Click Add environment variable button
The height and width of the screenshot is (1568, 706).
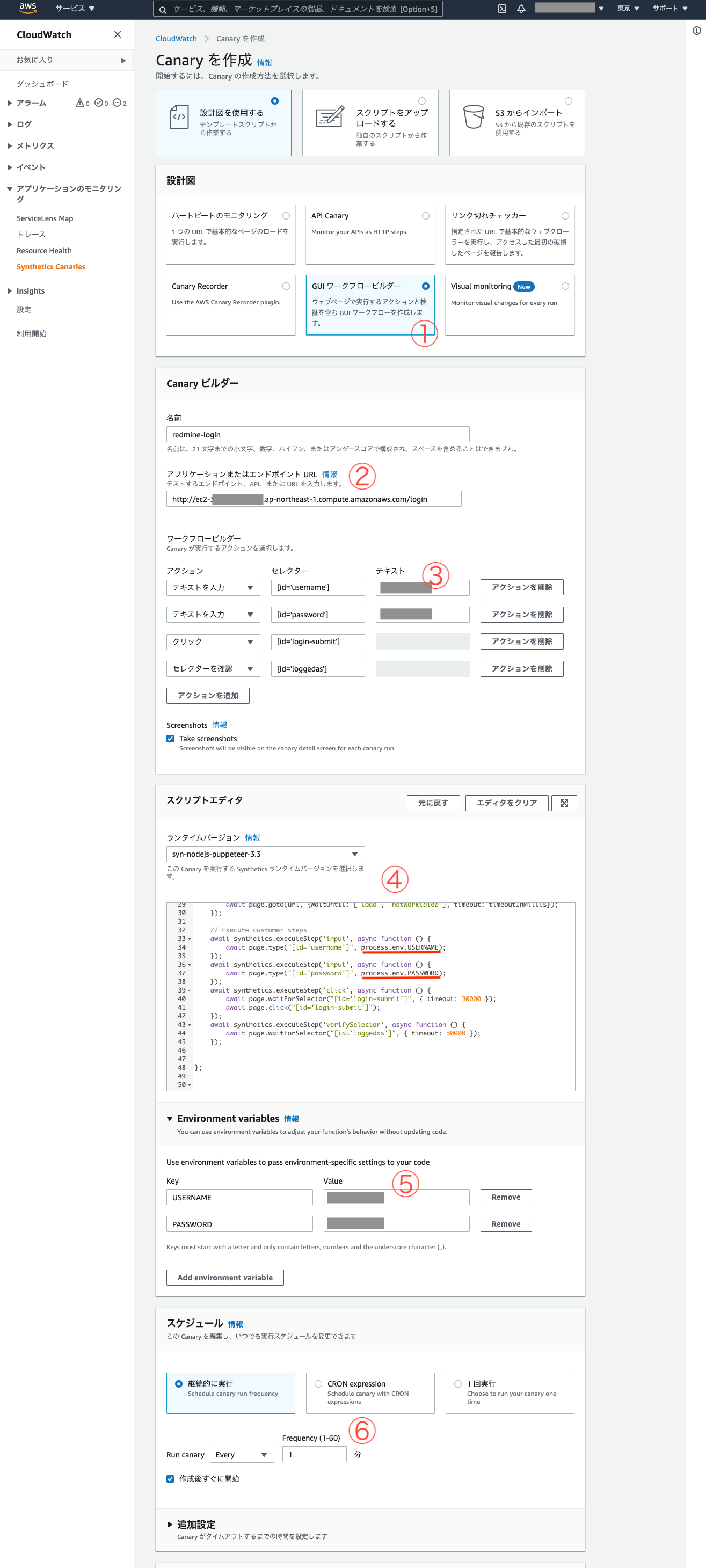[224, 1277]
